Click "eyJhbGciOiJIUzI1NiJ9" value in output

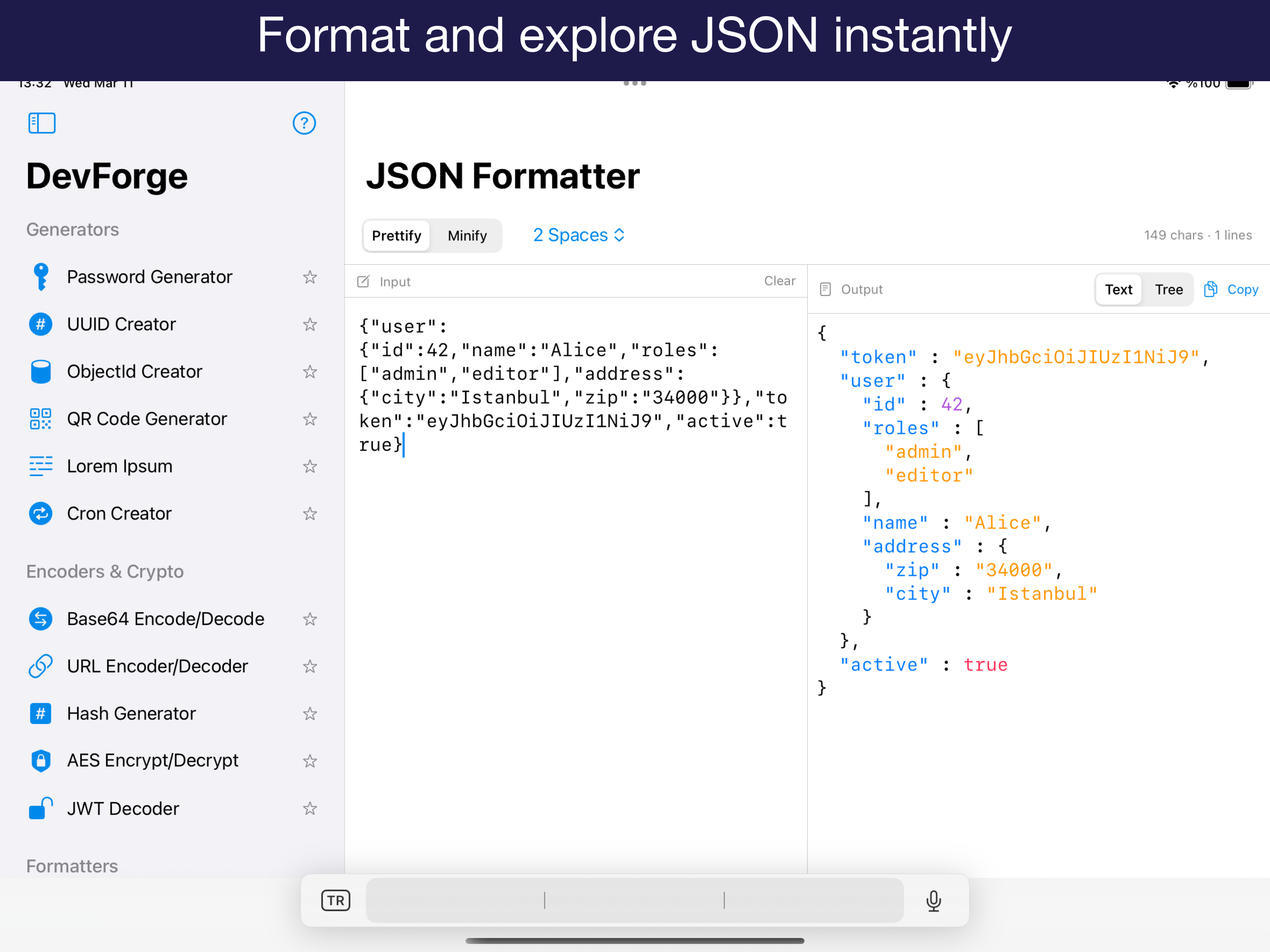[1076, 357]
